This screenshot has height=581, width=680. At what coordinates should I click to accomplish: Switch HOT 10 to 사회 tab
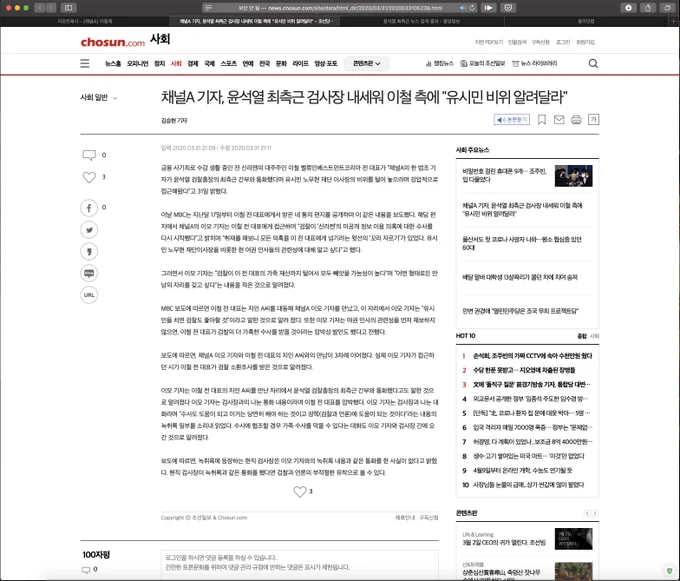pos(595,336)
